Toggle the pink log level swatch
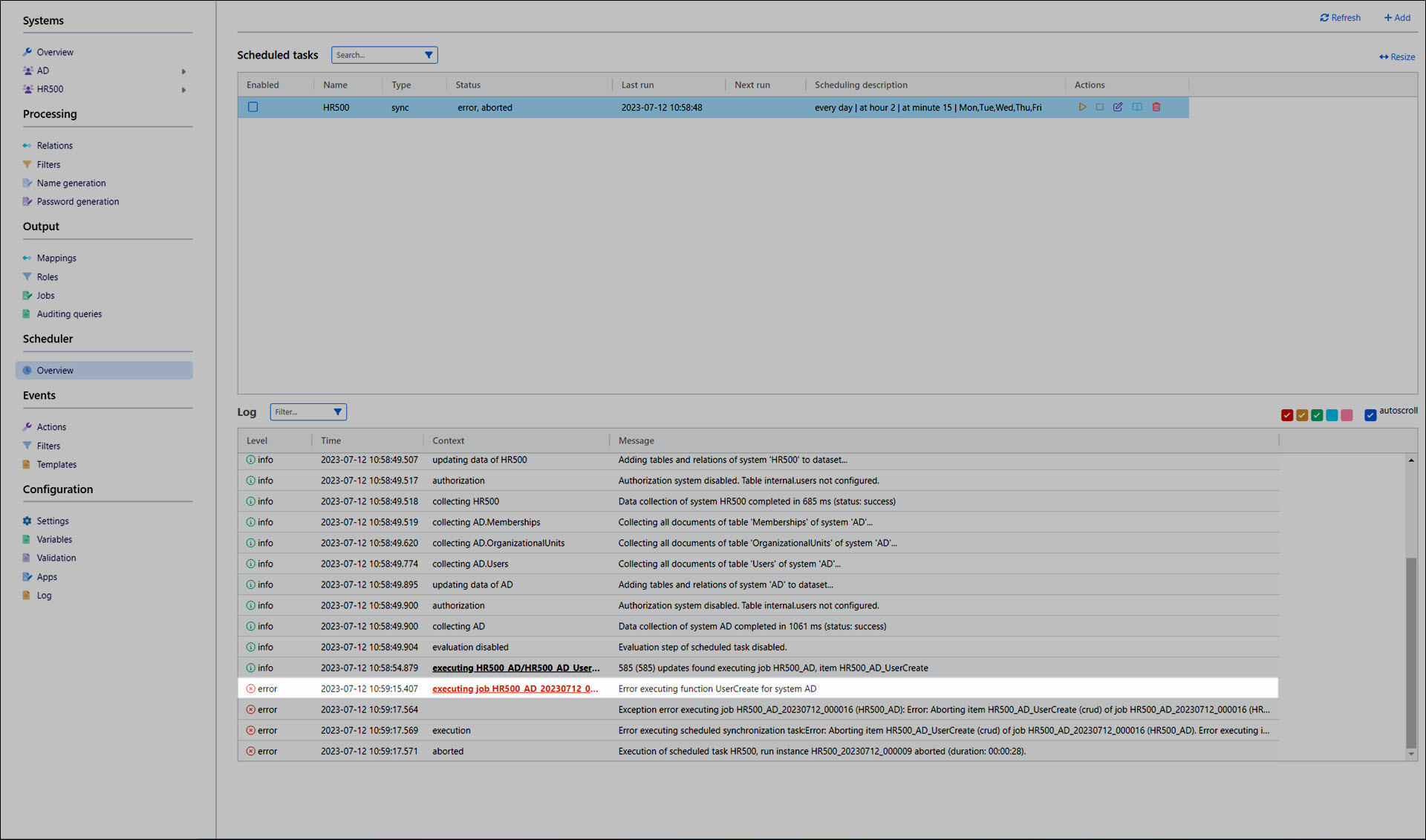Image resolution: width=1426 pixels, height=840 pixels. [x=1347, y=415]
